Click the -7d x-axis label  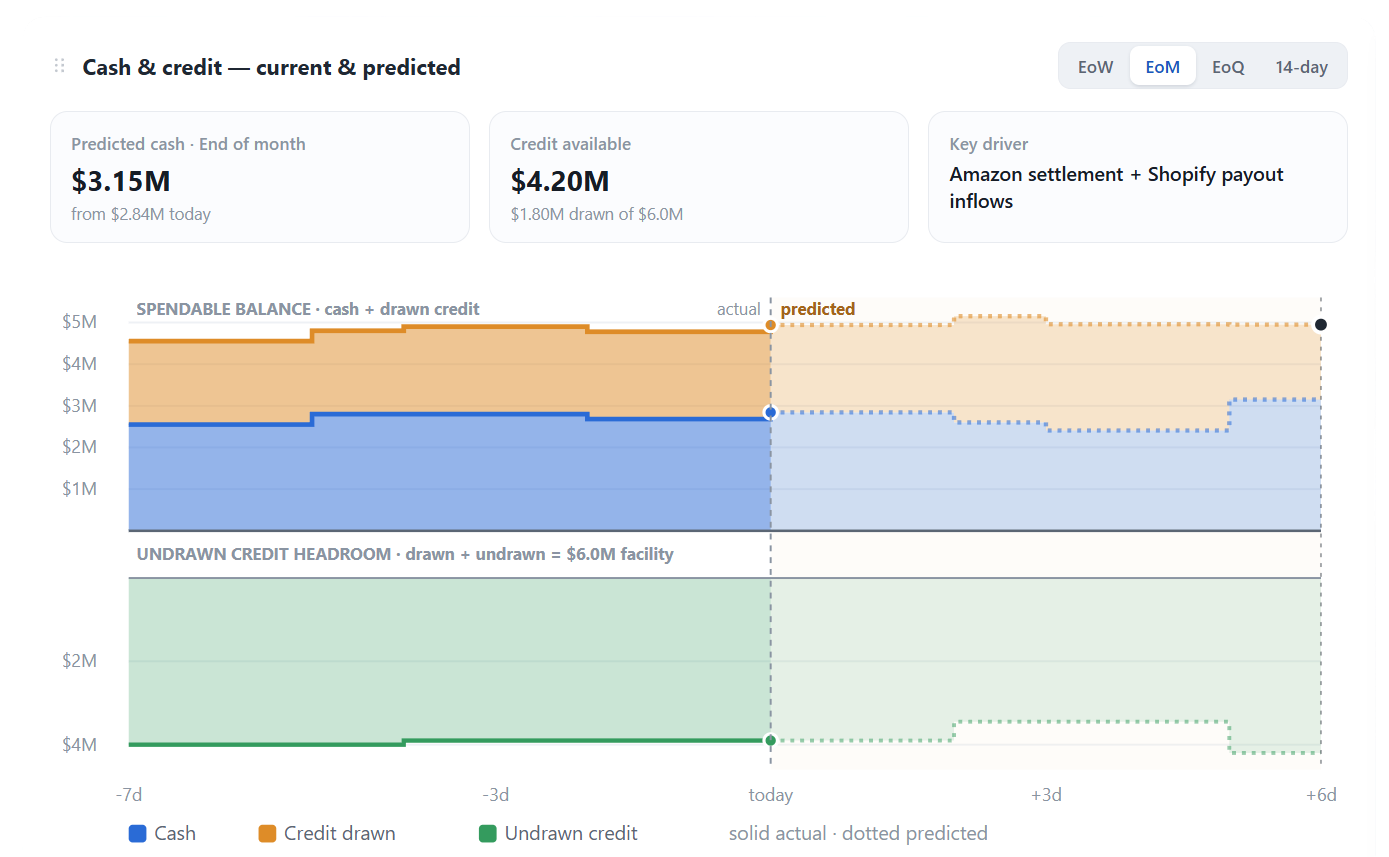pyautogui.click(x=129, y=795)
